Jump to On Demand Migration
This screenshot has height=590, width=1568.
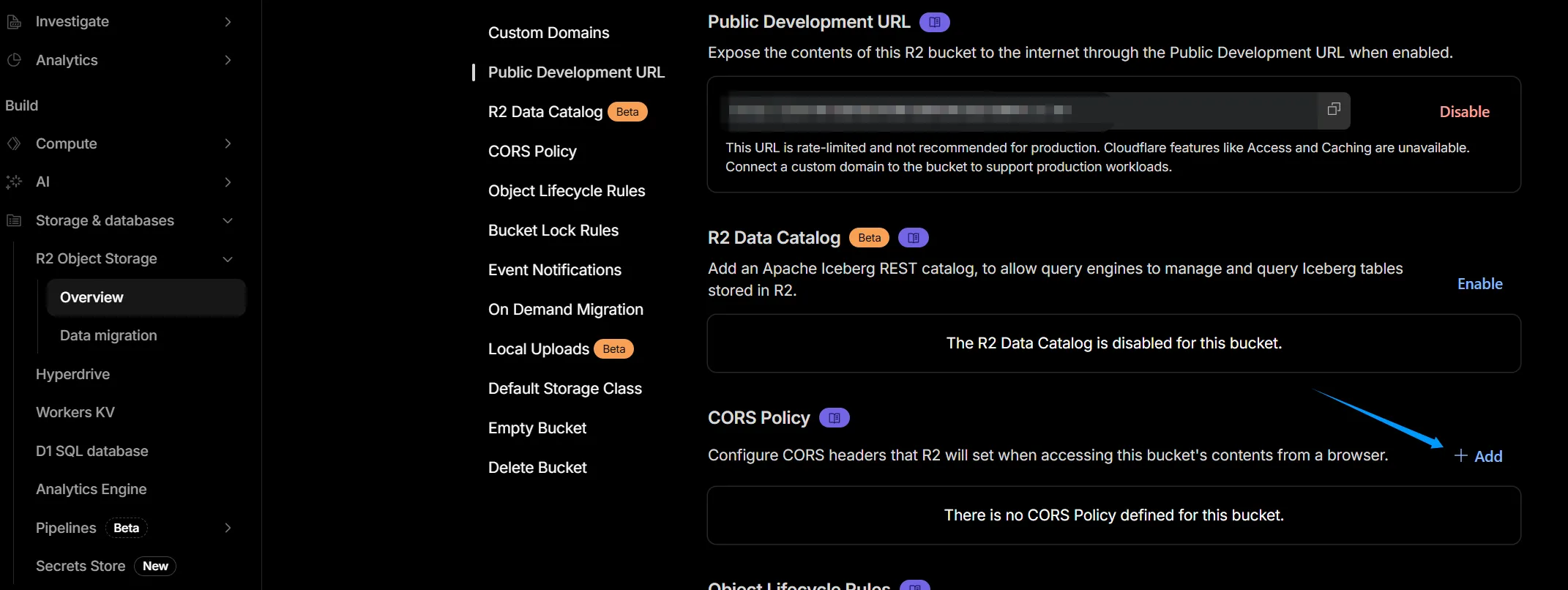[x=566, y=310]
